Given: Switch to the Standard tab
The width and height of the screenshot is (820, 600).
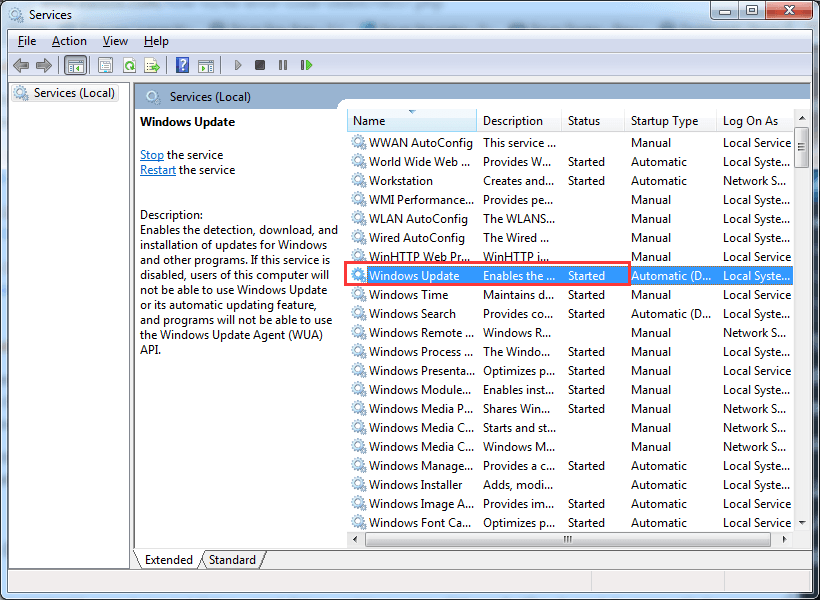Looking at the screenshot, I should [232, 560].
